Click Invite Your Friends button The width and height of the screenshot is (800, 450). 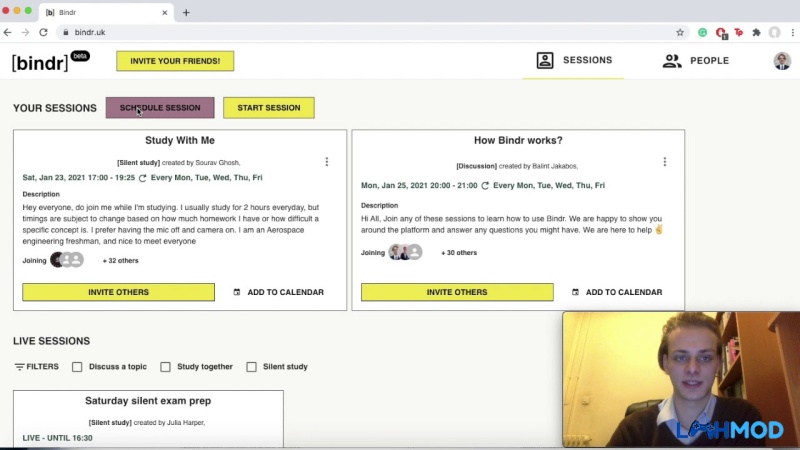tap(175, 61)
